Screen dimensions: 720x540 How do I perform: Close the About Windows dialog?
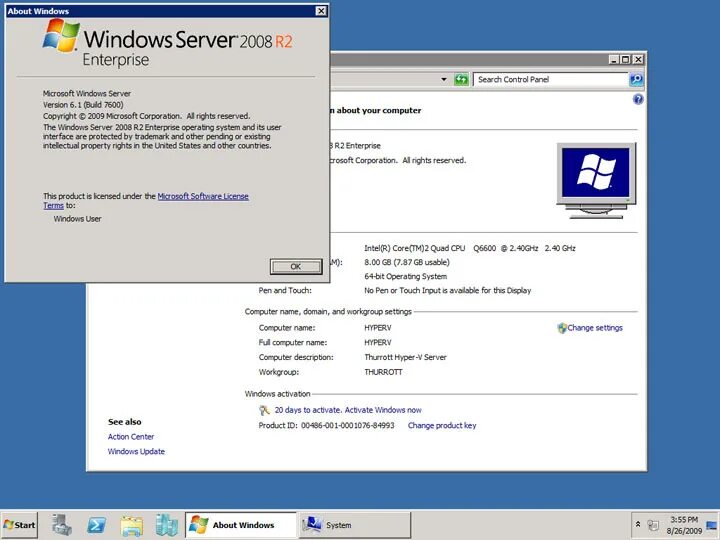[321, 11]
